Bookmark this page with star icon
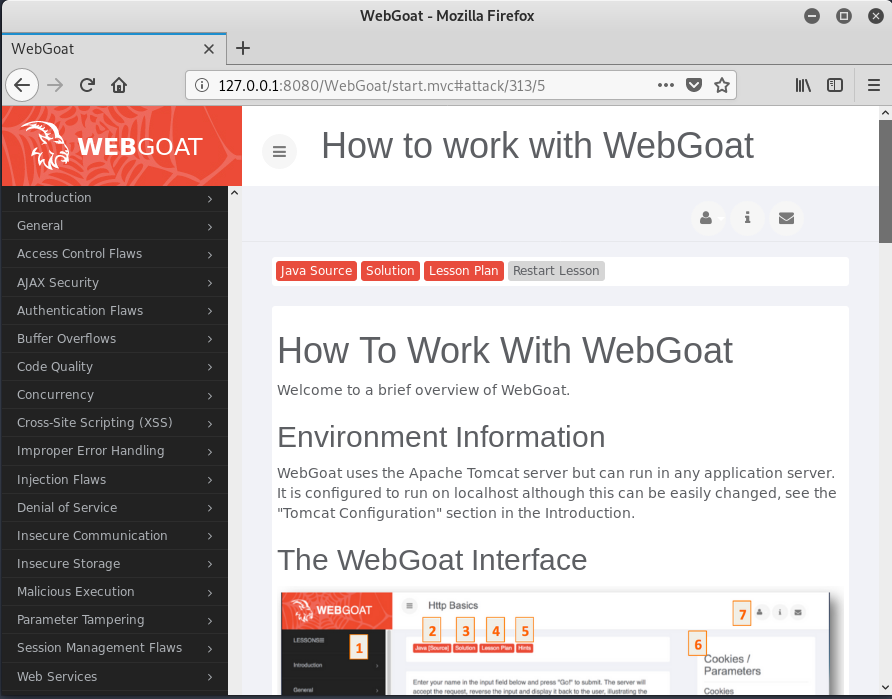Viewport: 892px width, 699px height. pyautogui.click(x=722, y=85)
